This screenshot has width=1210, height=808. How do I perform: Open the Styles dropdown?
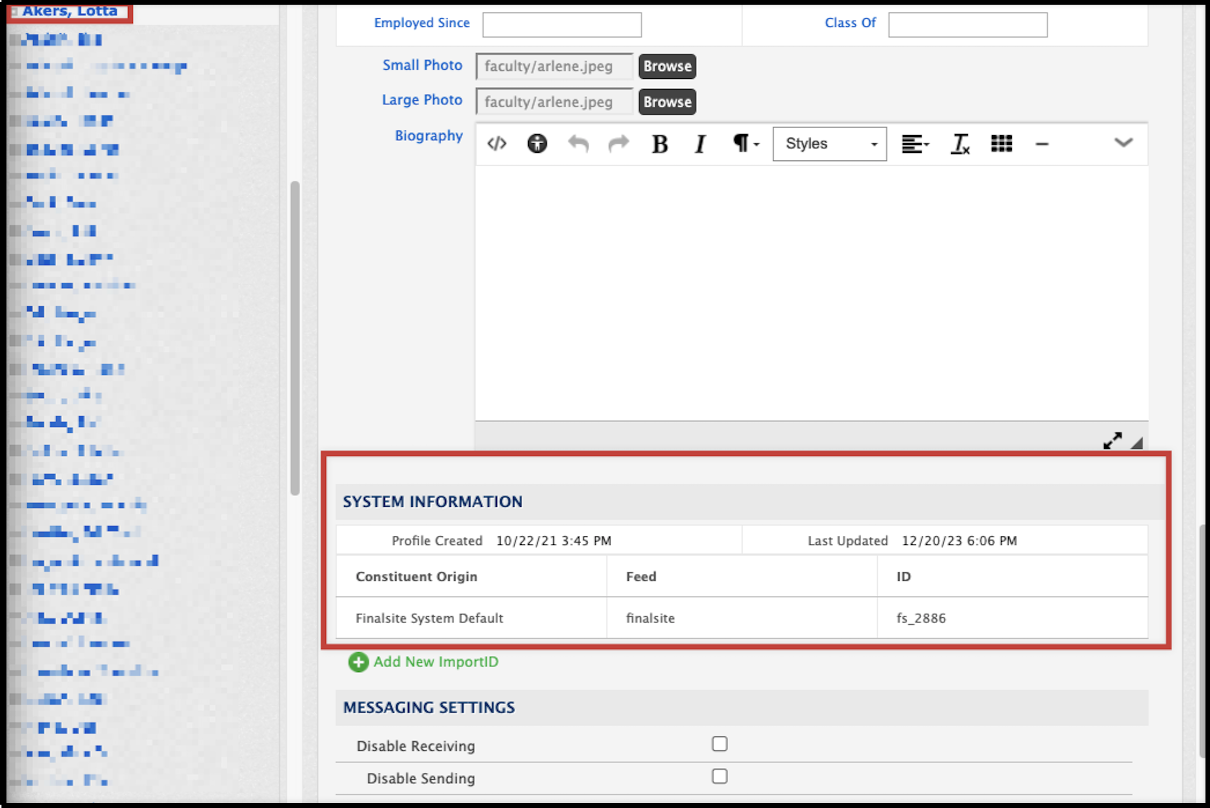(x=829, y=144)
